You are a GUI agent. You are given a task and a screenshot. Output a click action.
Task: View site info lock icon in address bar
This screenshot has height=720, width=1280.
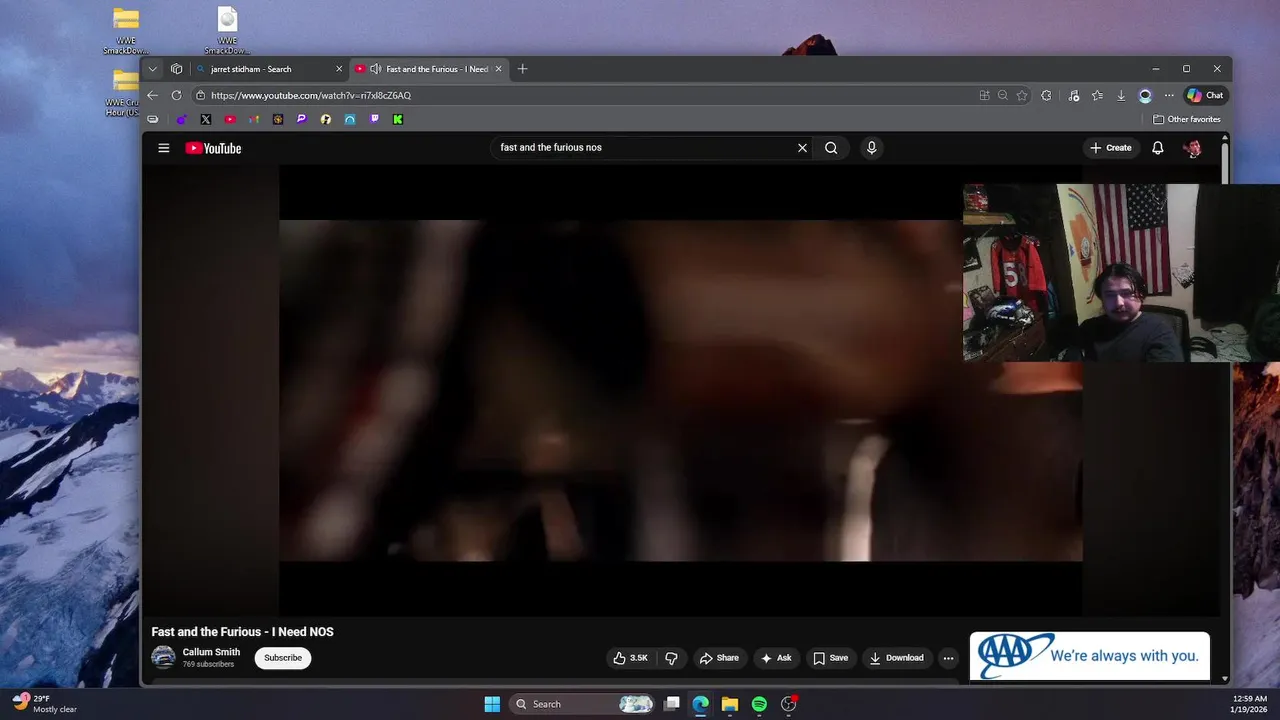[200, 95]
